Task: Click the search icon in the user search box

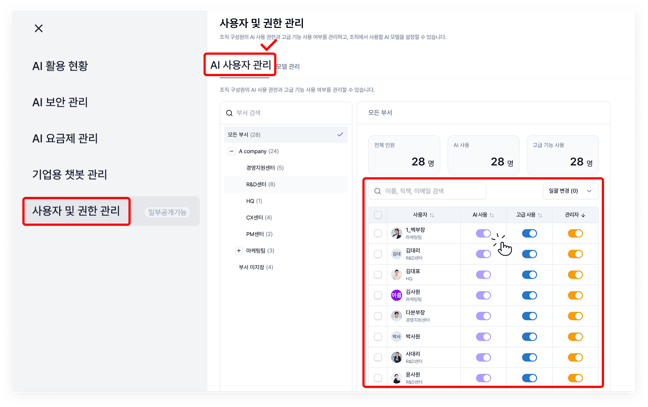Action: (x=378, y=191)
